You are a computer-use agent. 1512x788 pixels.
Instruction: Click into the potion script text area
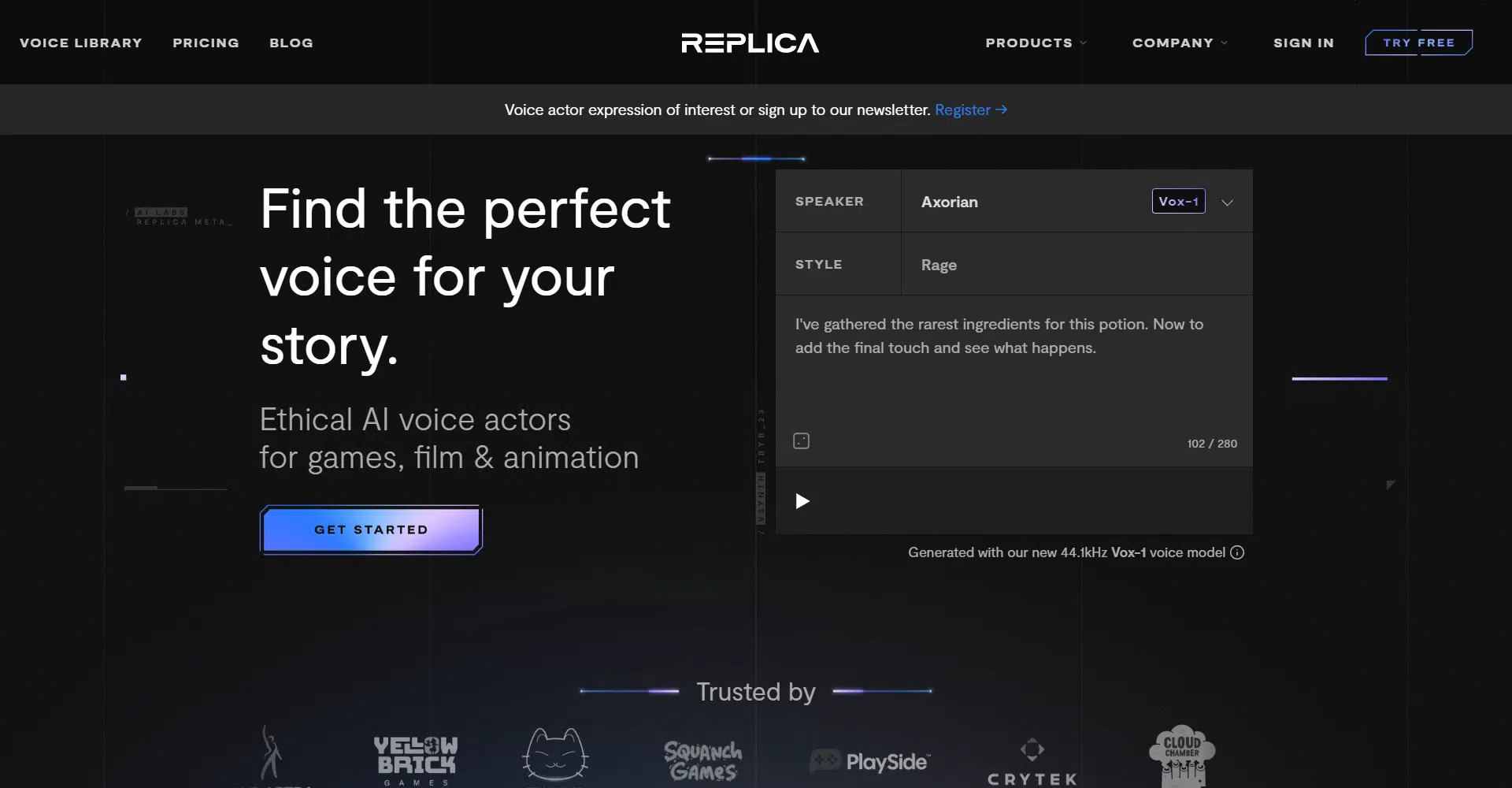pyautogui.click(x=1013, y=370)
